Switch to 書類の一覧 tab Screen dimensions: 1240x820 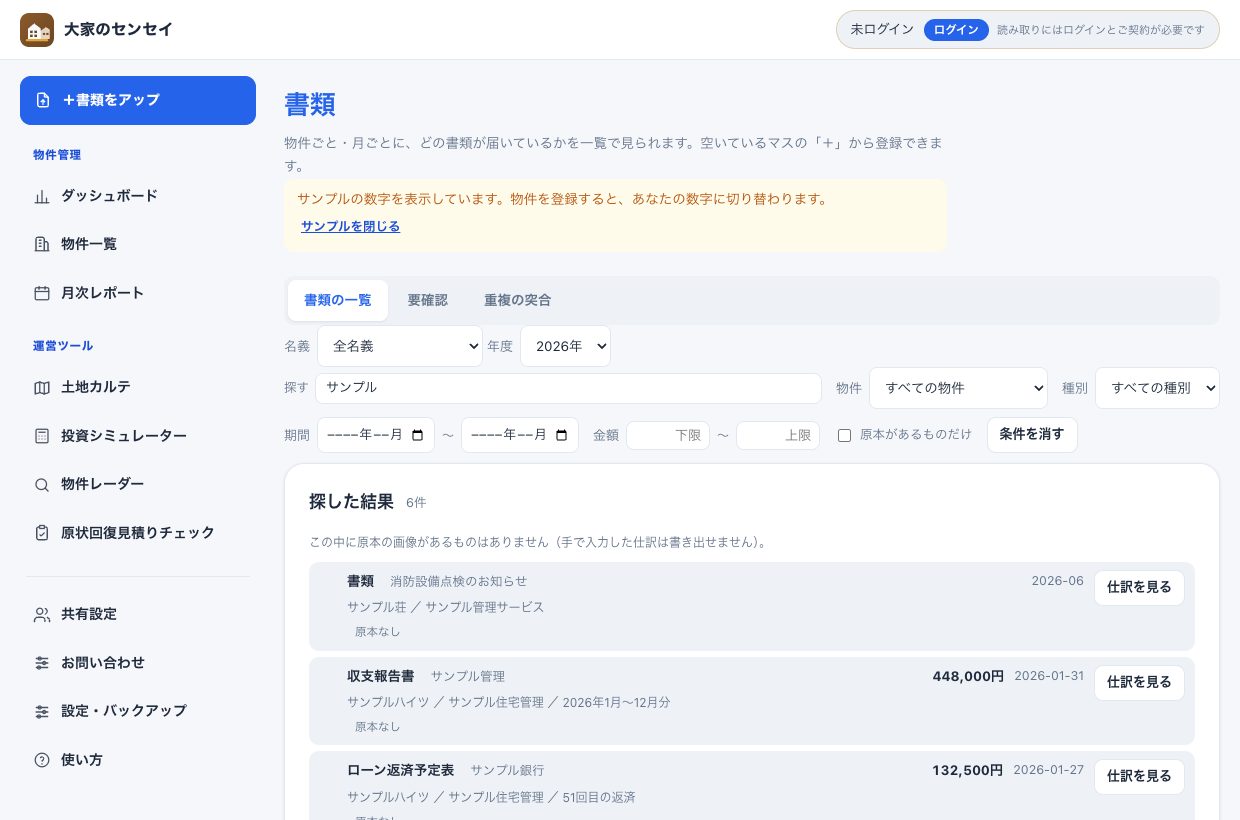coord(338,300)
